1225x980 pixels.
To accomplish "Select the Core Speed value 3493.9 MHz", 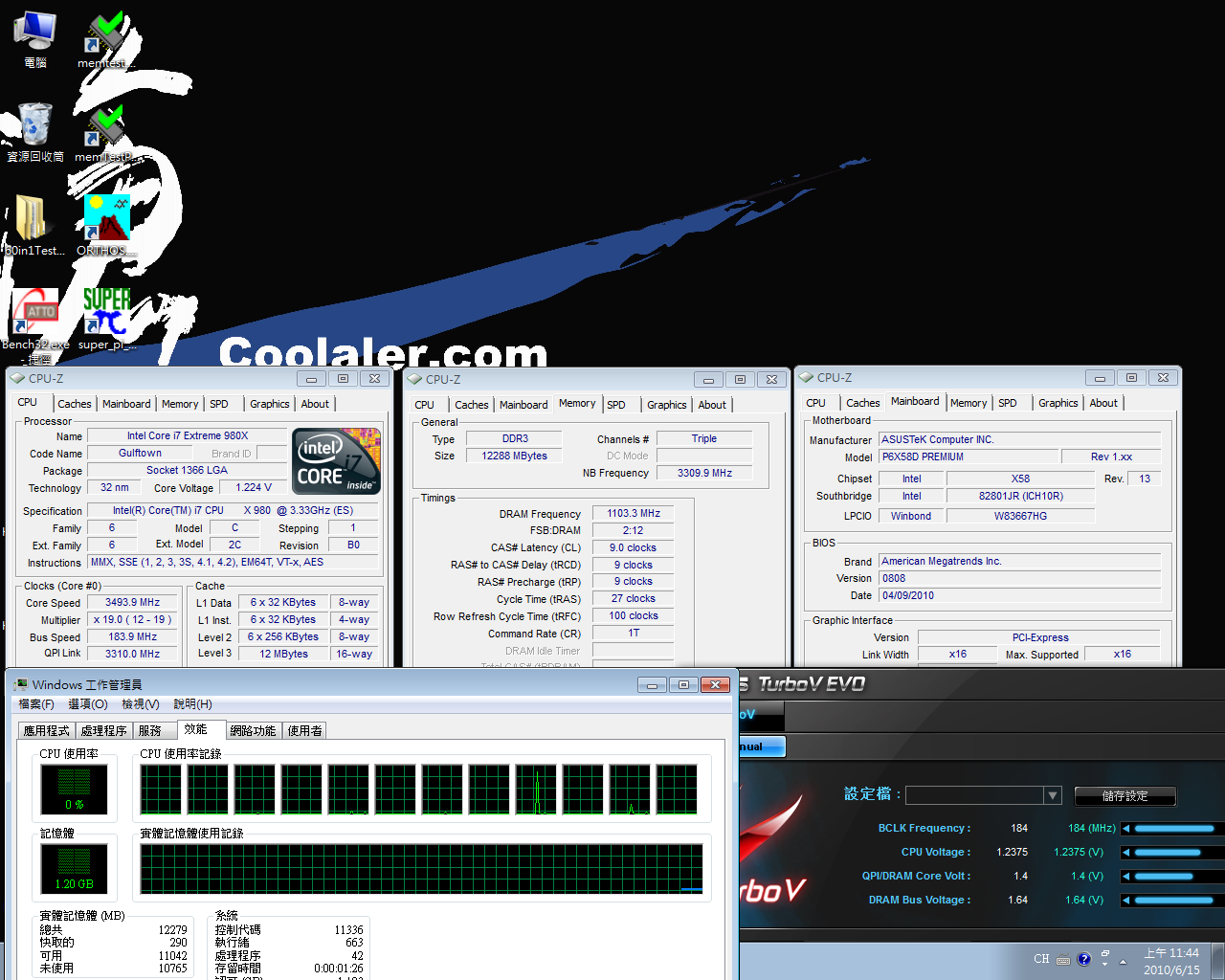I will pos(132,602).
